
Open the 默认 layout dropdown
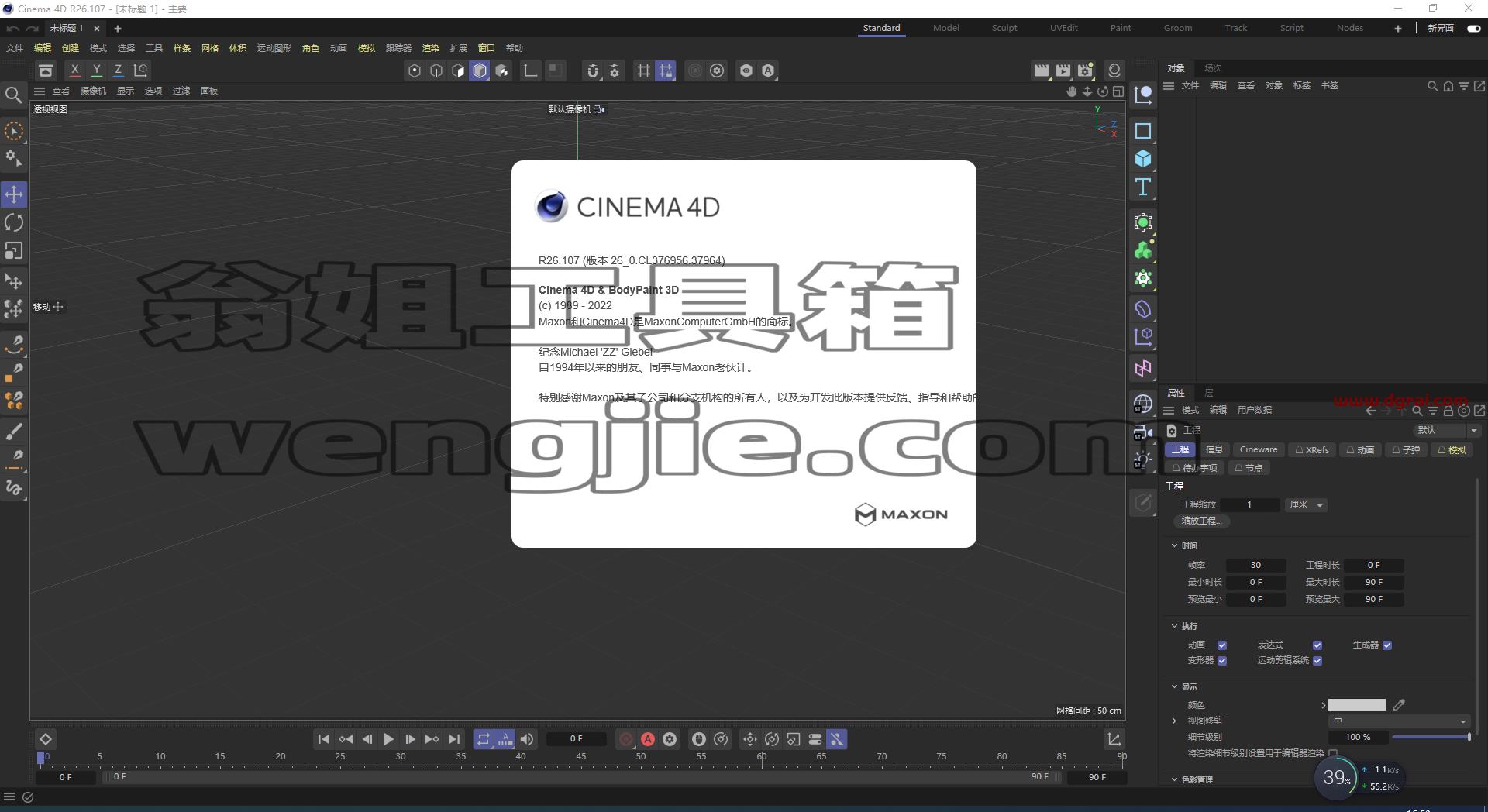coord(1446,430)
